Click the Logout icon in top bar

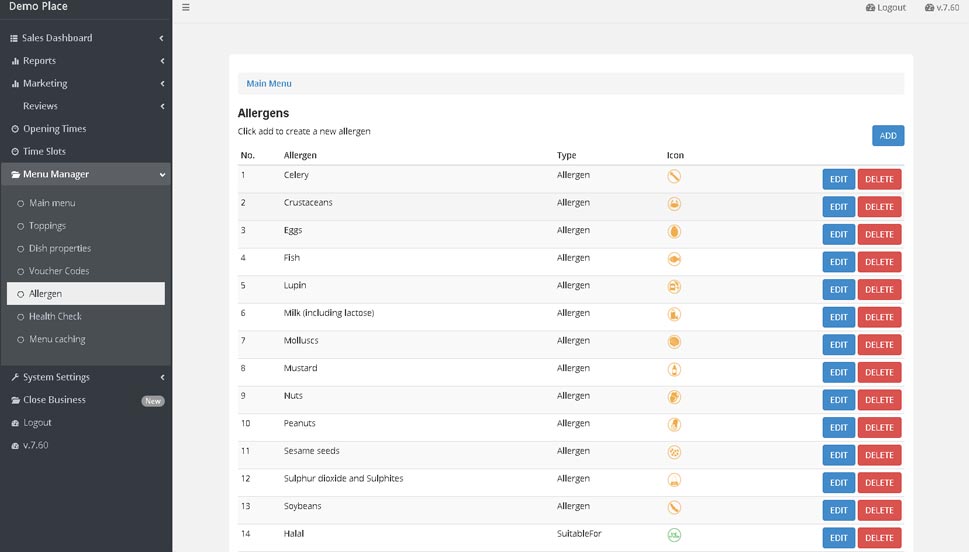pyautogui.click(x=870, y=7)
